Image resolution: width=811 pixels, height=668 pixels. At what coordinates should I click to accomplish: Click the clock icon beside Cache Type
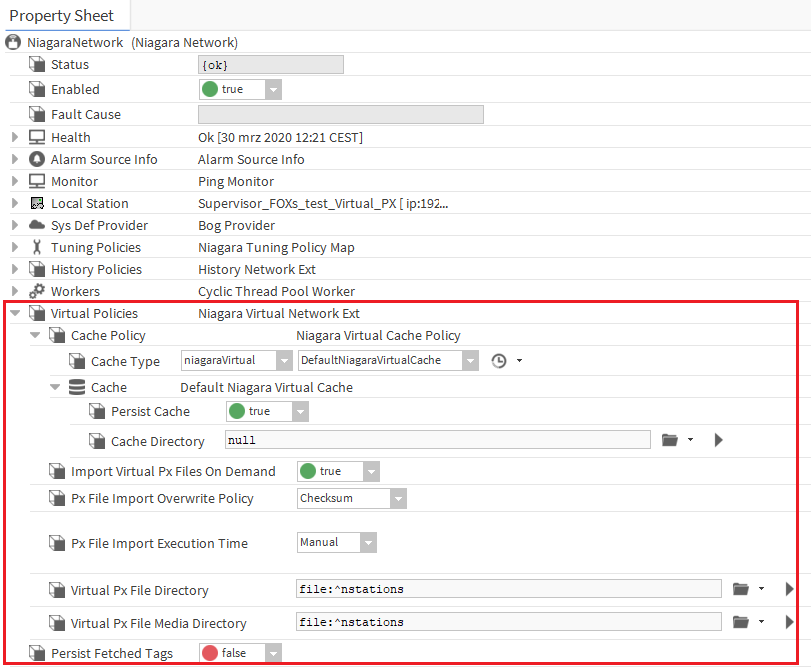[499, 360]
